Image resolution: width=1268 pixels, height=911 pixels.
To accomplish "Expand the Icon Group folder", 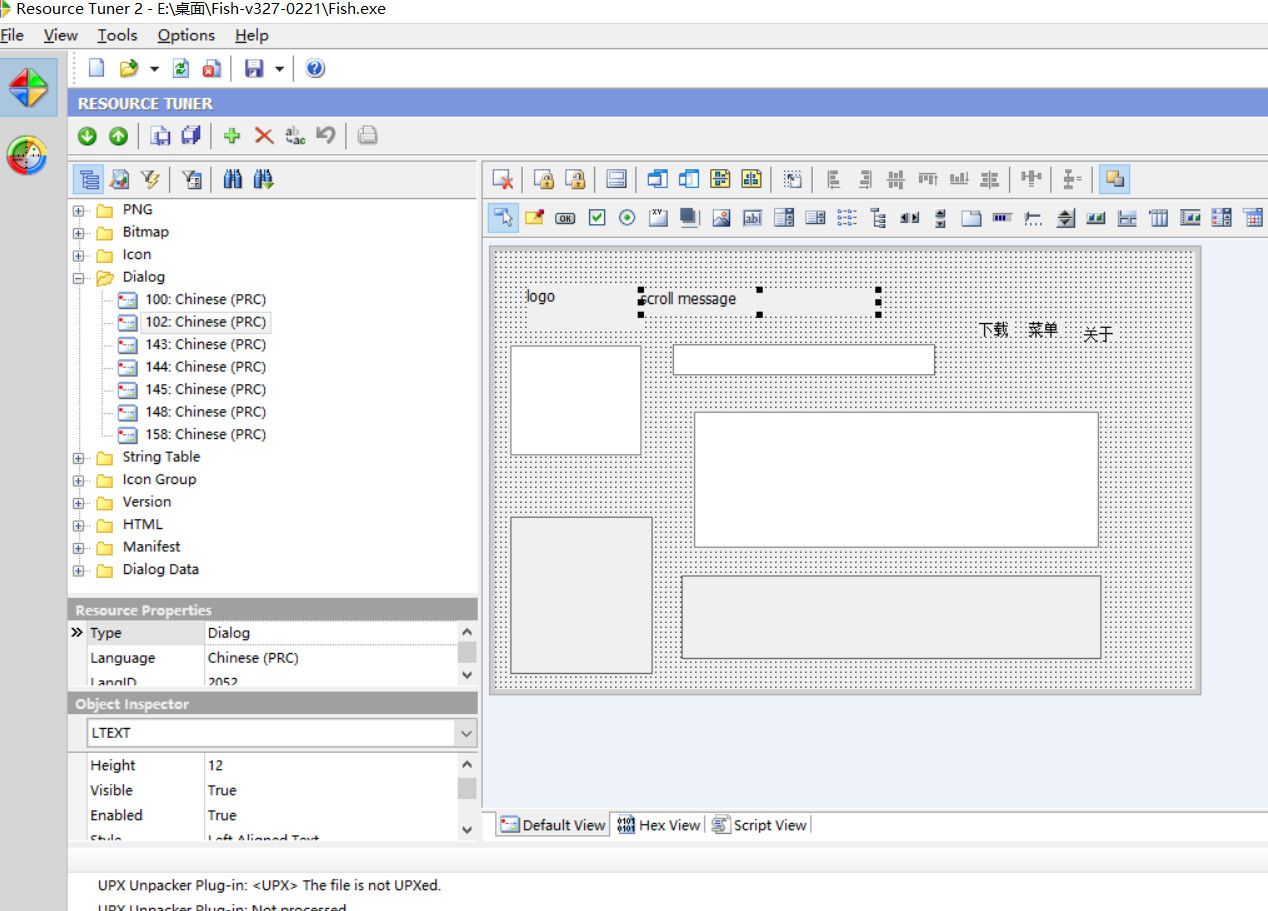I will 79,480.
